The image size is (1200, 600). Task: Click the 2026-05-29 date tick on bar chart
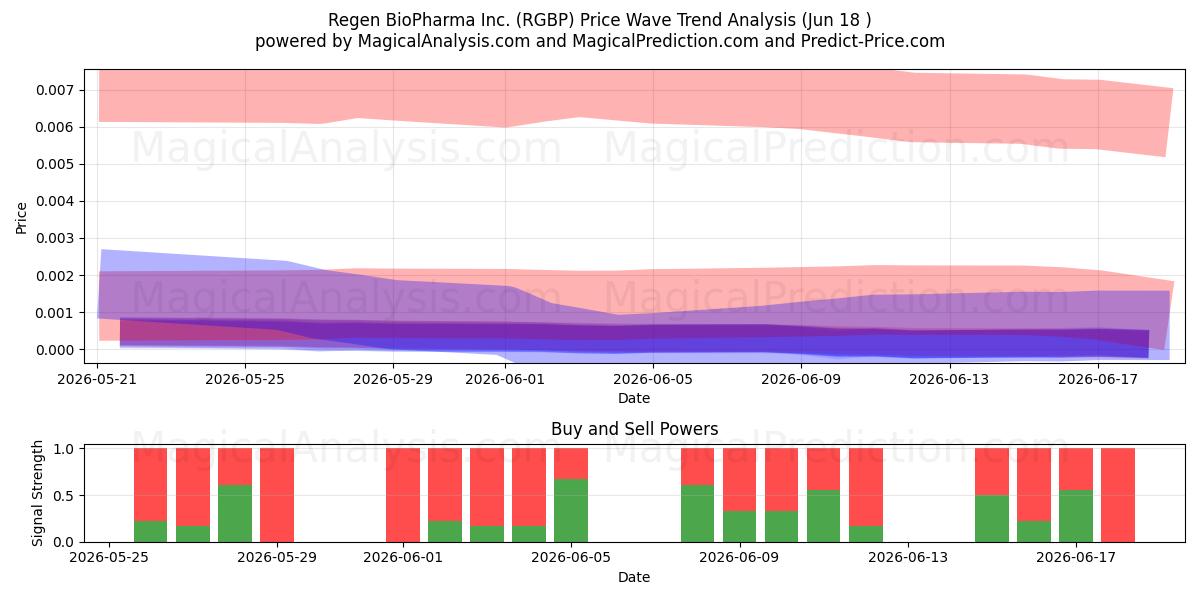[x=277, y=558]
